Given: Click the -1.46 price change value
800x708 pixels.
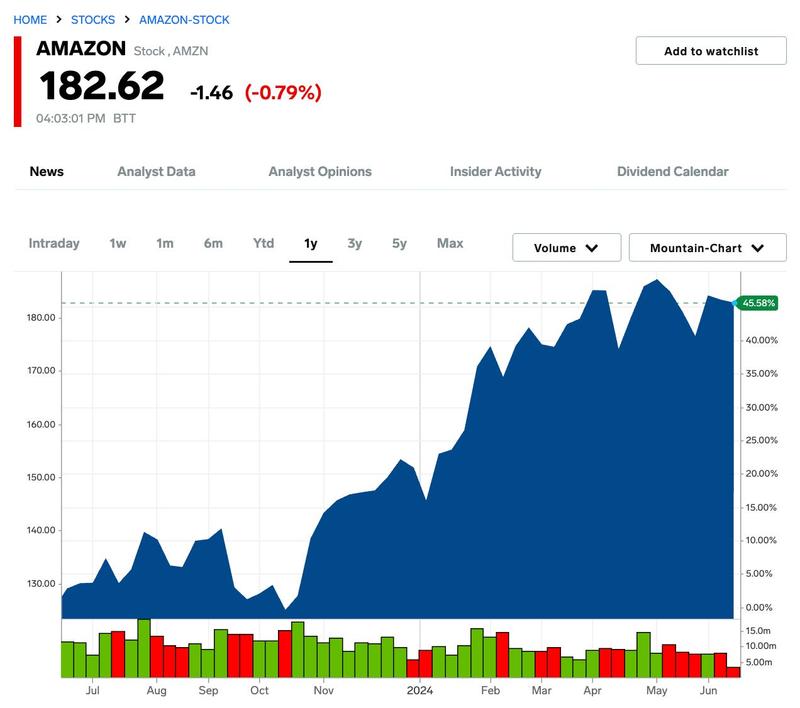Looking at the screenshot, I should coord(211,93).
